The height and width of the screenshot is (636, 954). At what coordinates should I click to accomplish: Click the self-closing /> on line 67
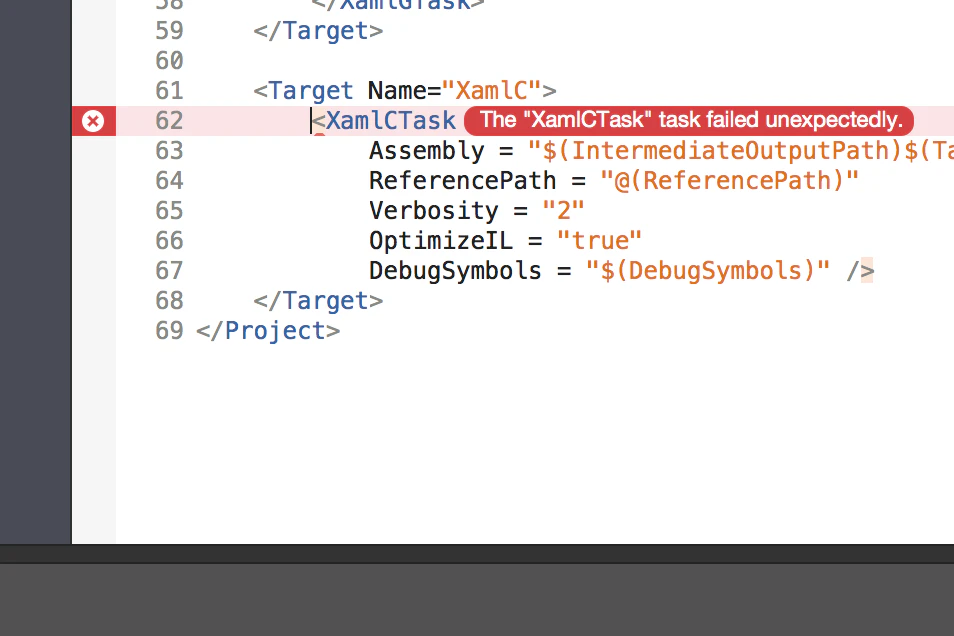860,271
